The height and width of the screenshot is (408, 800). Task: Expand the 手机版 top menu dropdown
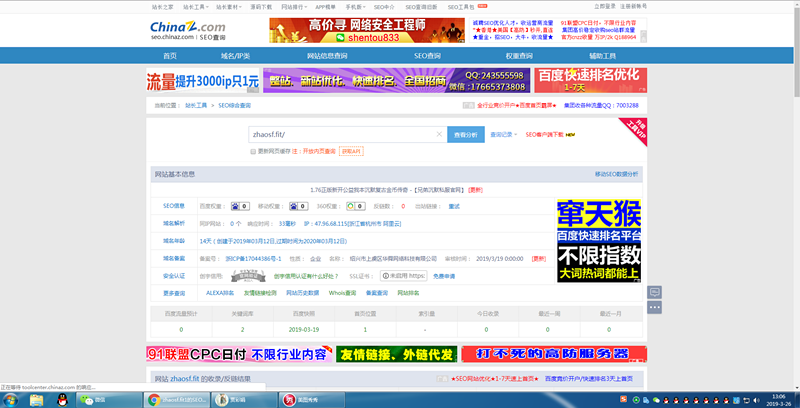[x=355, y=7]
